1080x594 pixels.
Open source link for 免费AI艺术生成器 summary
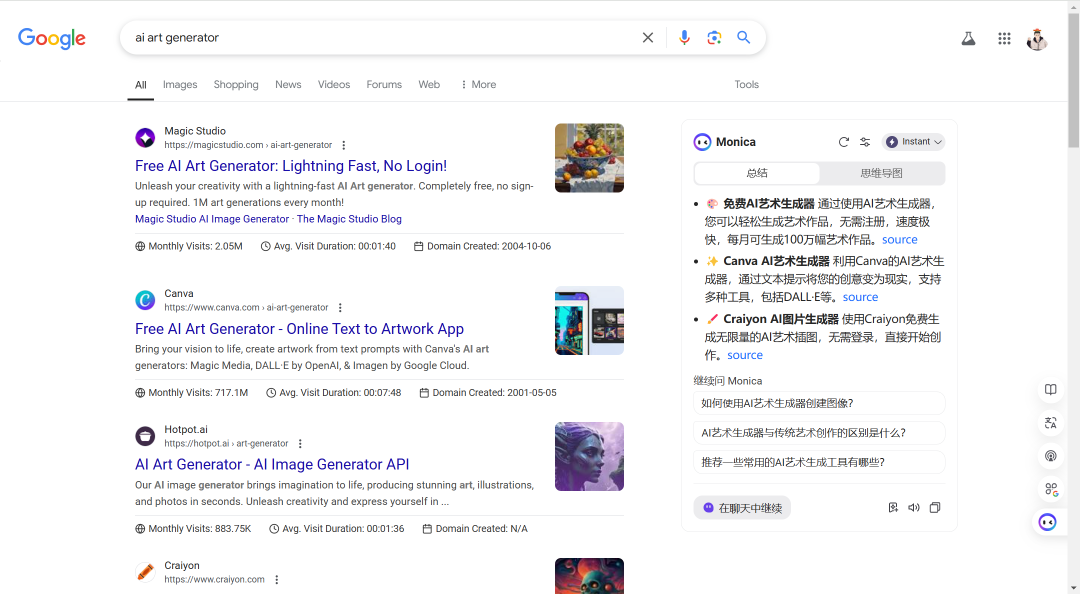point(900,240)
